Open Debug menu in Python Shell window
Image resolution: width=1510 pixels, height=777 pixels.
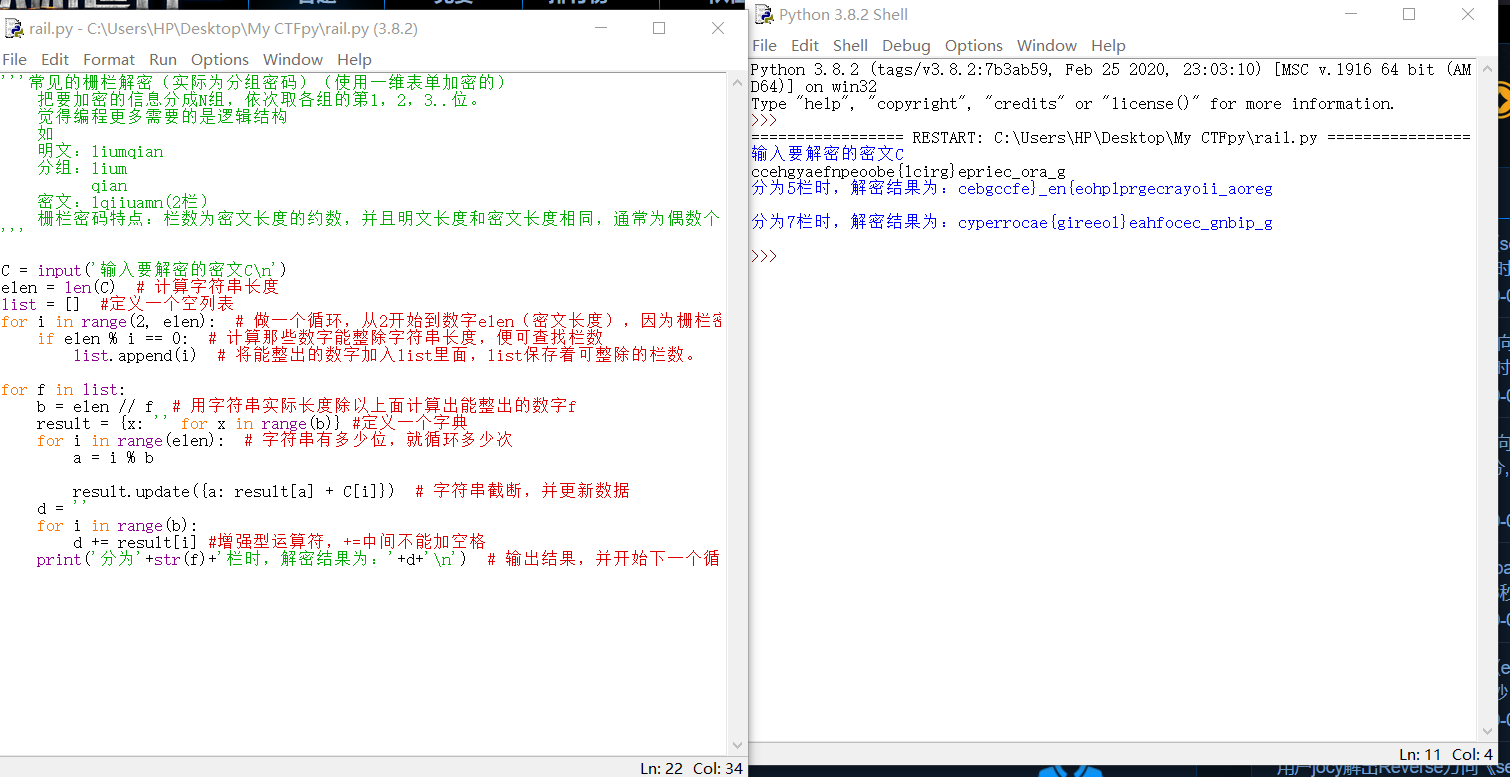[906, 45]
